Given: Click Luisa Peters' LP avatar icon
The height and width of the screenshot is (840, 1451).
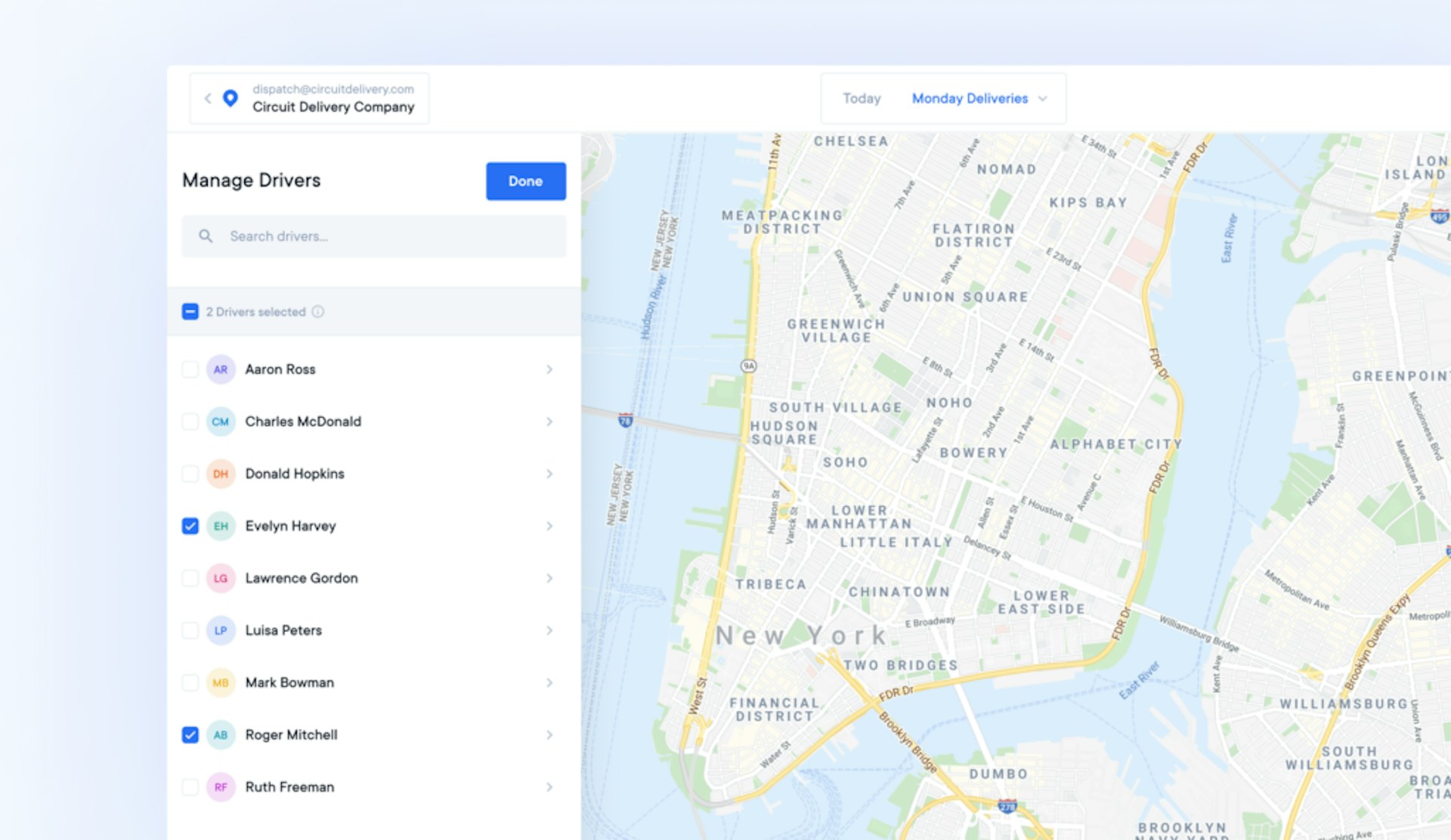Looking at the screenshot, I should 220,630.
